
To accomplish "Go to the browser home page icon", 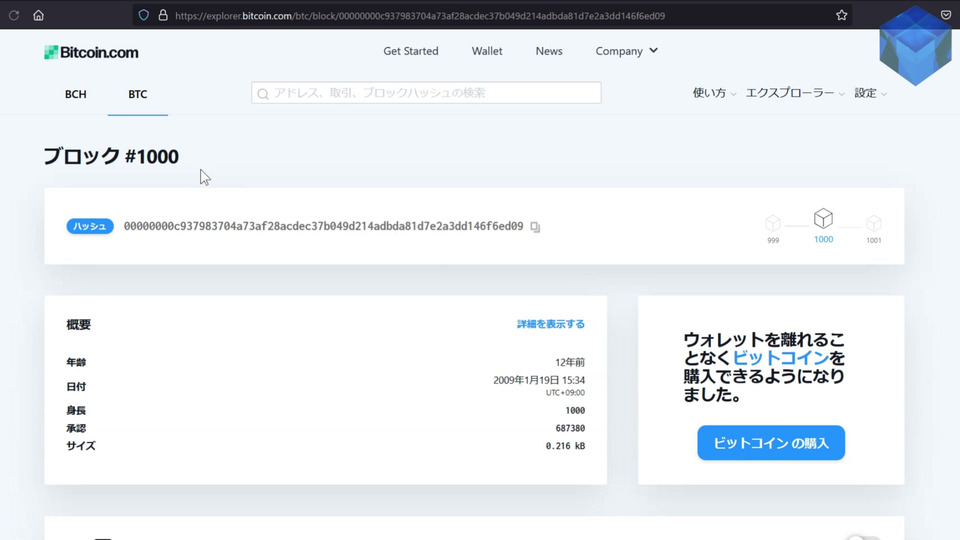I will 39,15.
